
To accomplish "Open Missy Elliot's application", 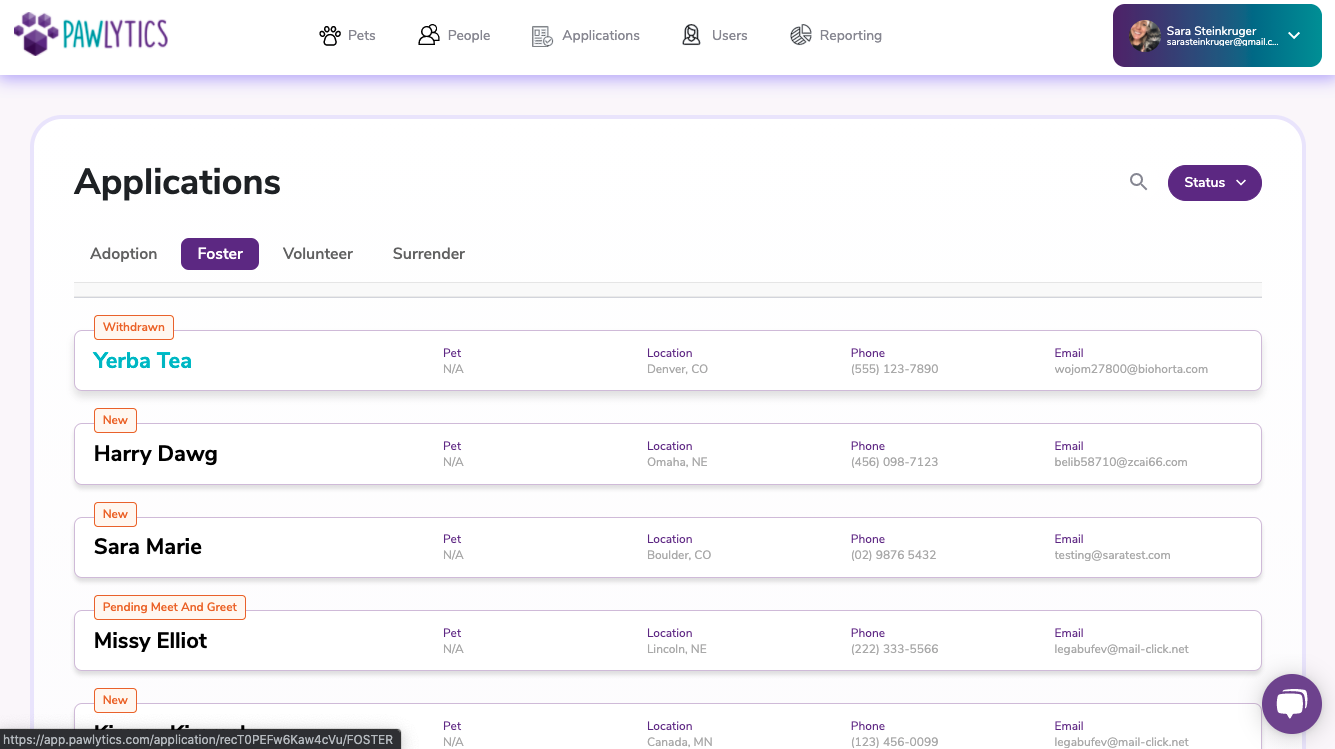I will [x=668, y=640].
